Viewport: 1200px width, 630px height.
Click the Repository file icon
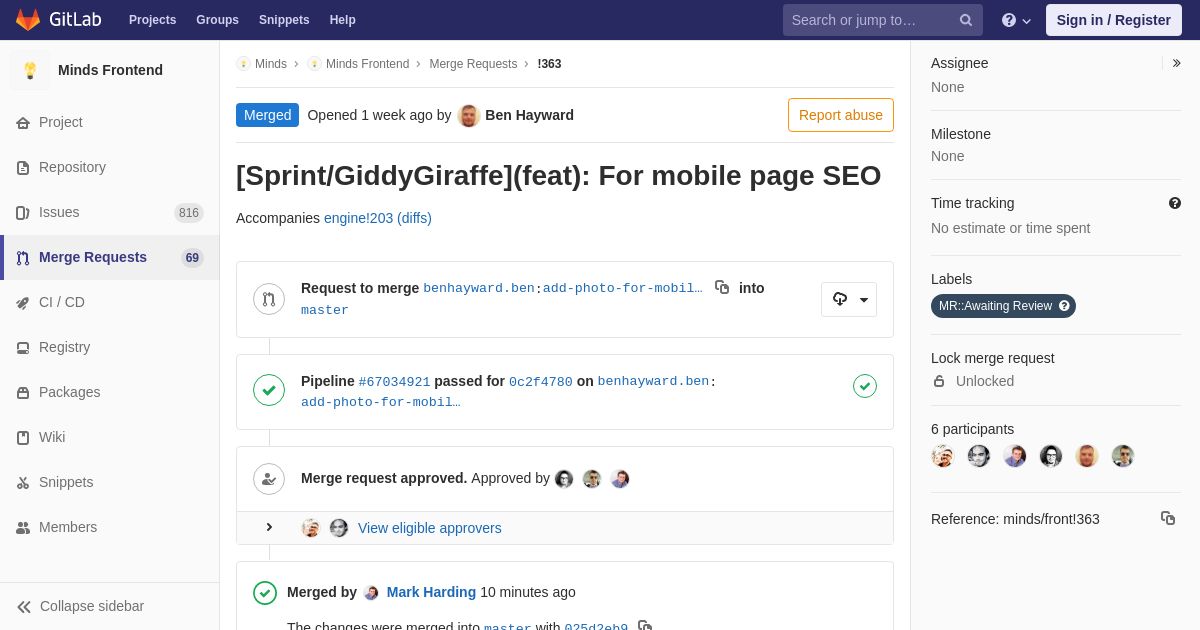point(23,168)
